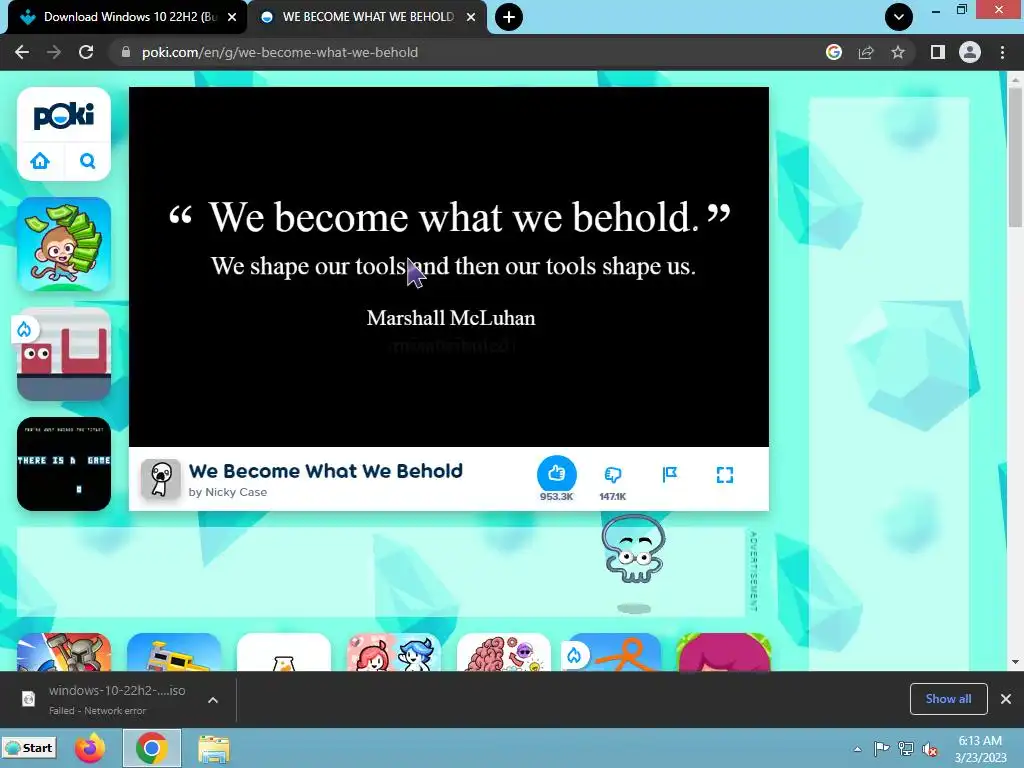The height and width of the screenshot is (768, 1024).
Task: Toggle the browser side panel
Action: point(938,52)
